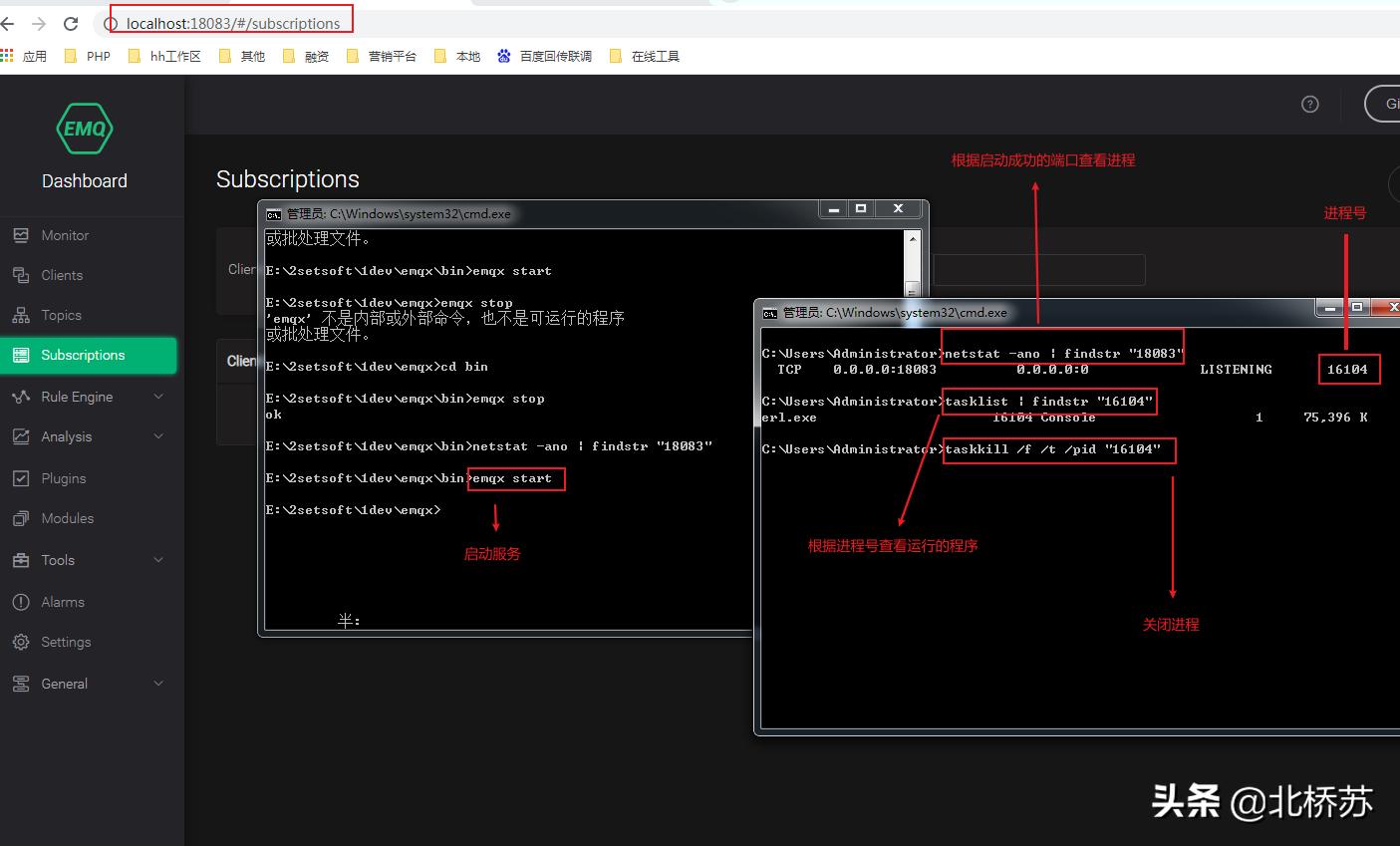Click the help question-mark icon in header

1310,104
